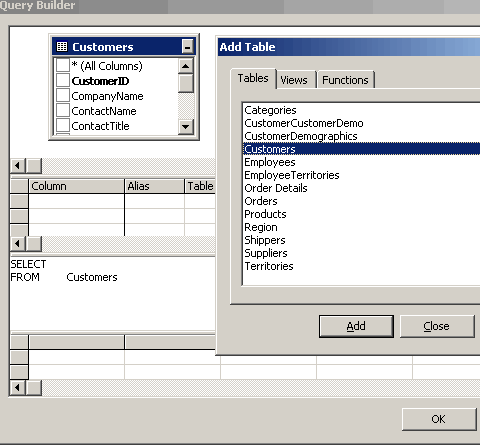
Task: Check the * (All Columns) checkbox
Action: (x=63, y=65)
